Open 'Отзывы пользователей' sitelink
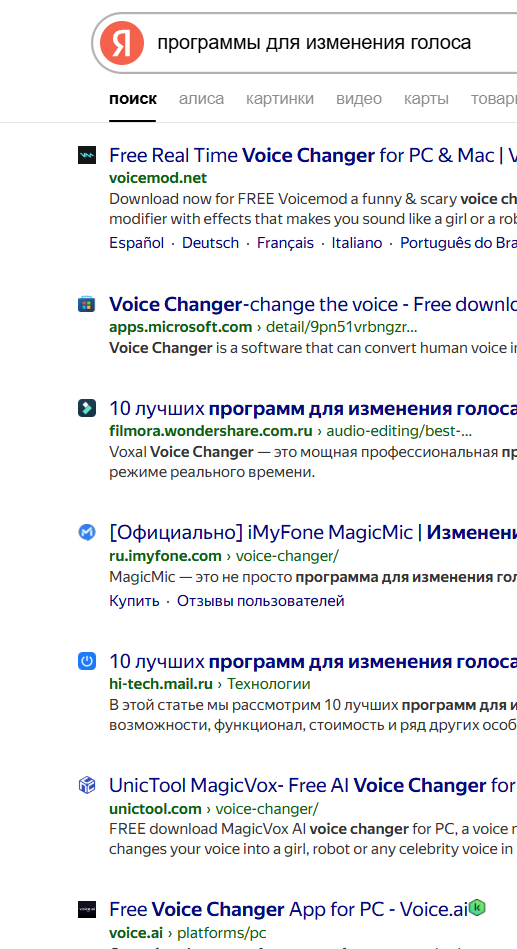 [260, 601]
